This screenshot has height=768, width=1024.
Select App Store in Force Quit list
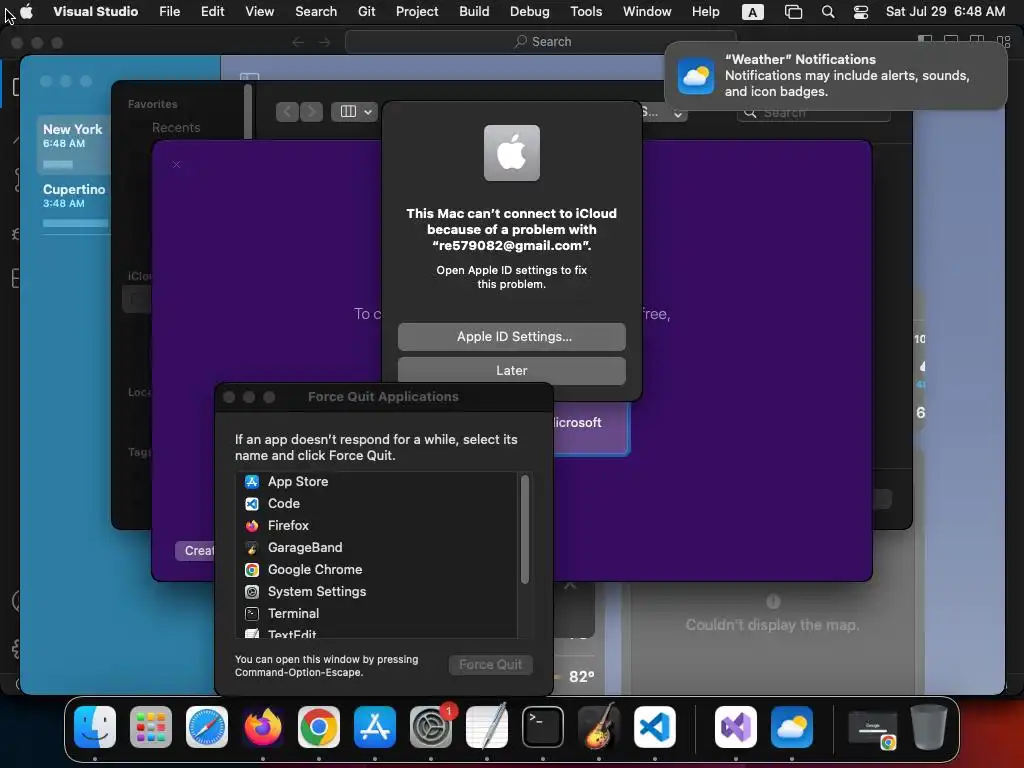(377, 481)
